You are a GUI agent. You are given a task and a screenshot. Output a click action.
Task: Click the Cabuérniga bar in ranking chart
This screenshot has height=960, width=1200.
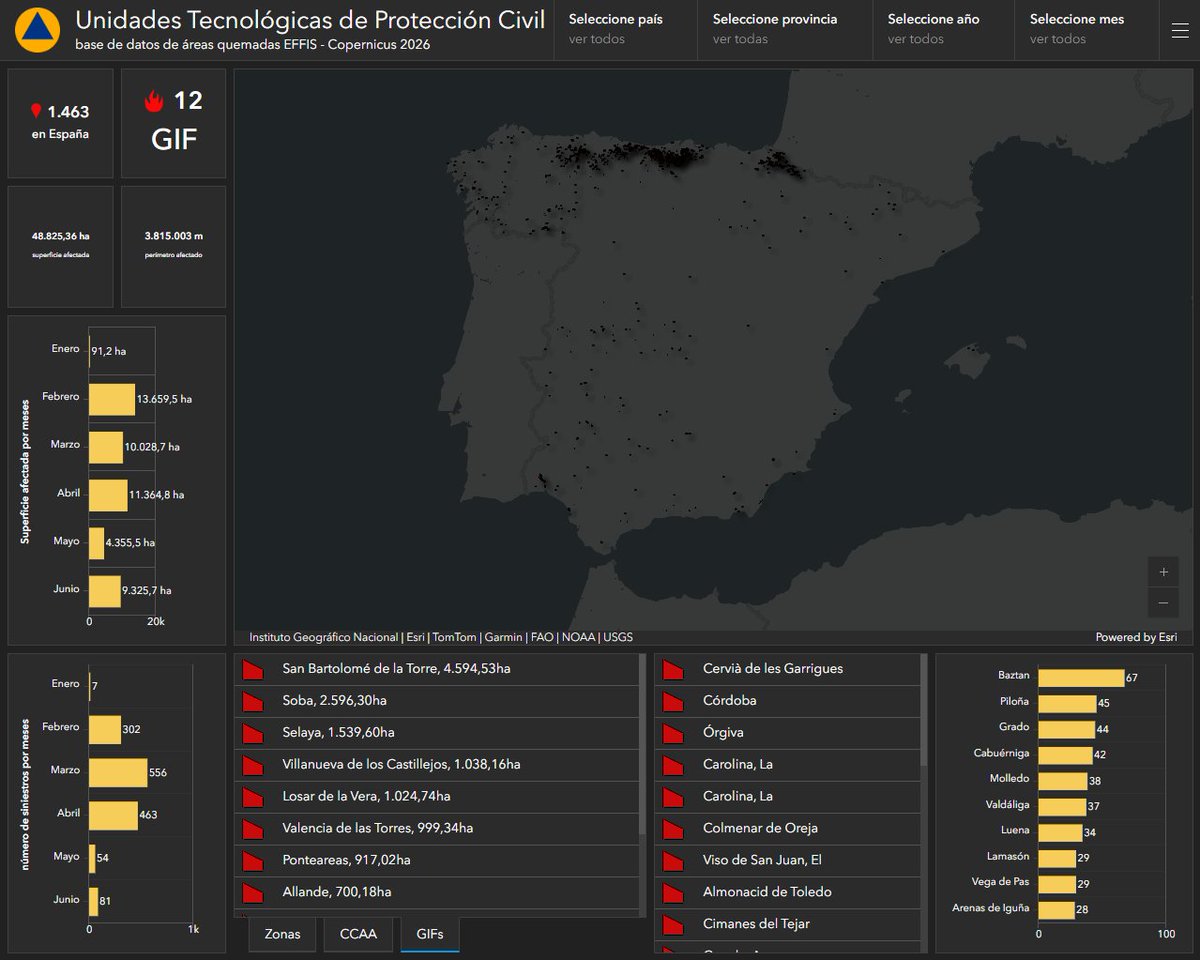click(1065, 755)
